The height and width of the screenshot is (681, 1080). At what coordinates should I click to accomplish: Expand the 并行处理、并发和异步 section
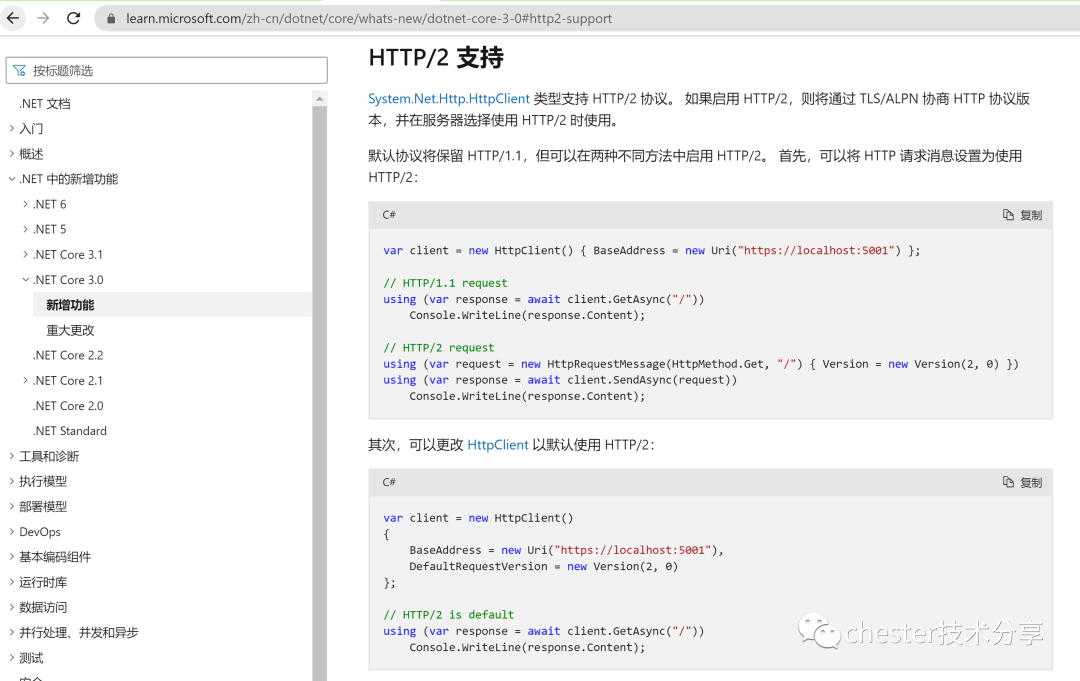pyautogui.click(x=12, y=632)
